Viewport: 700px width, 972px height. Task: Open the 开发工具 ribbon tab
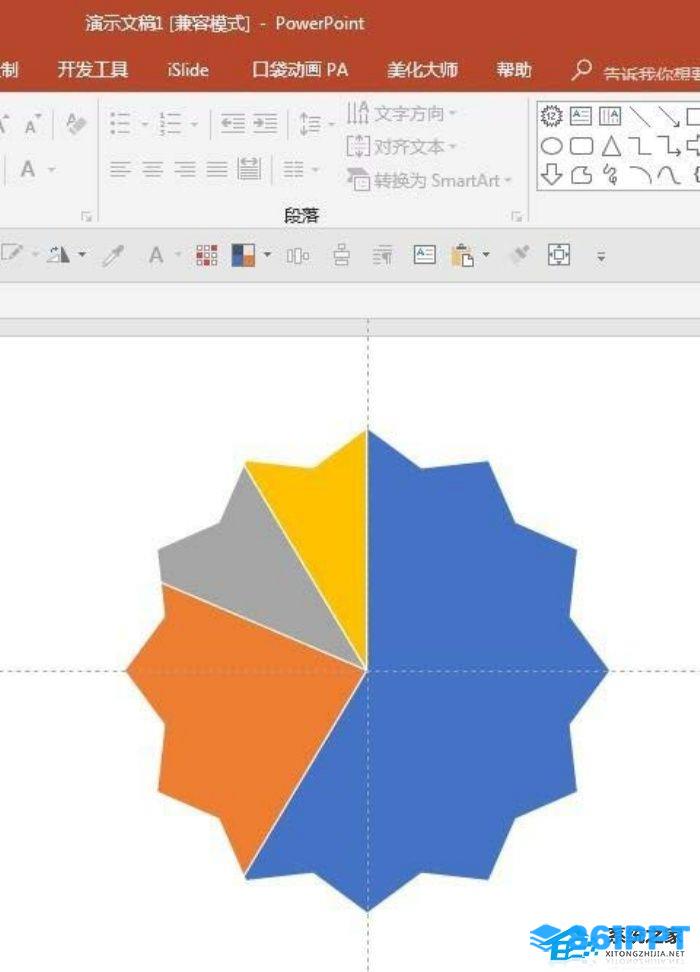click(x=93, y=70)
